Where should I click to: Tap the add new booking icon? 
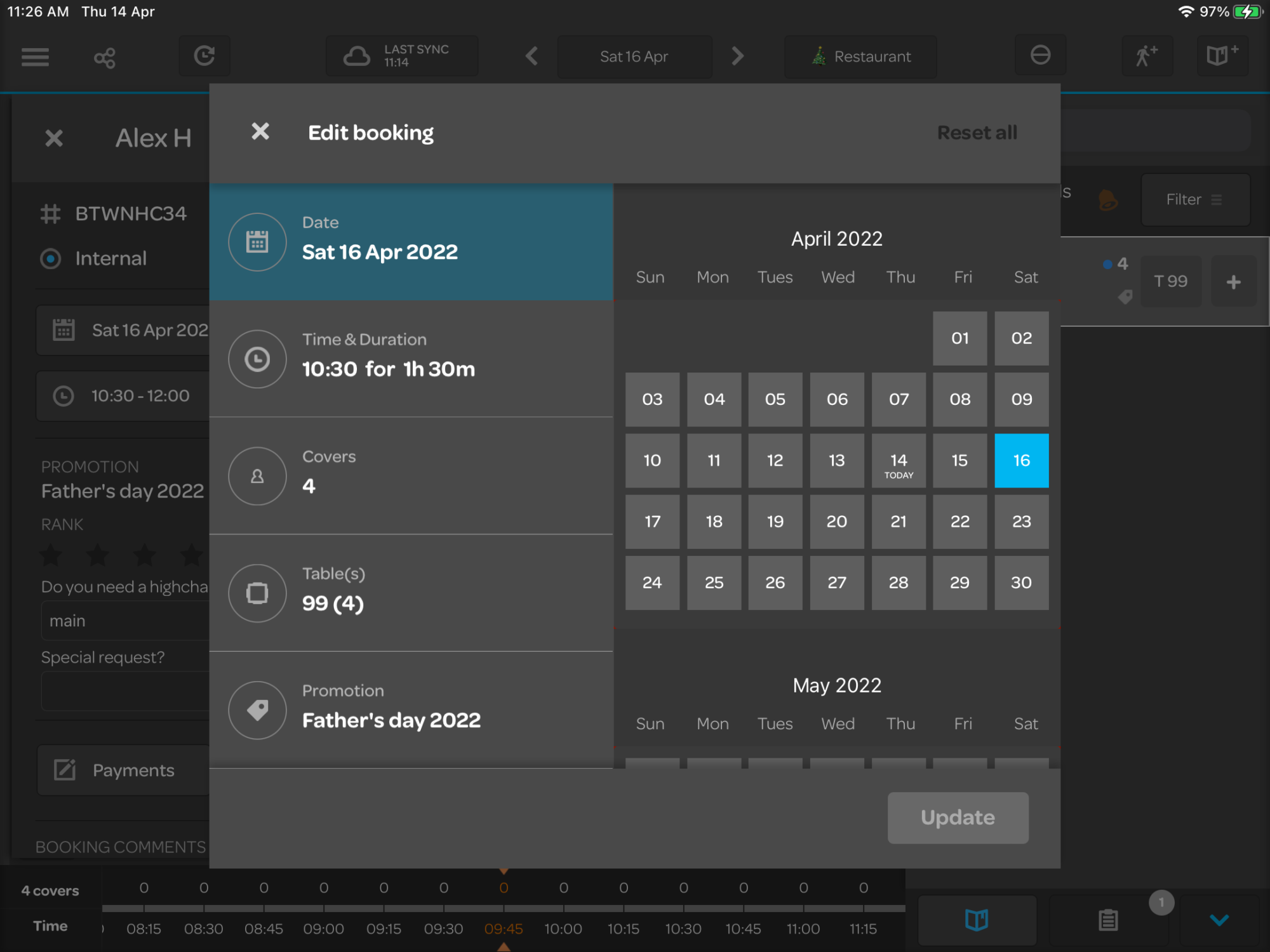click(x=1221, y=56)
